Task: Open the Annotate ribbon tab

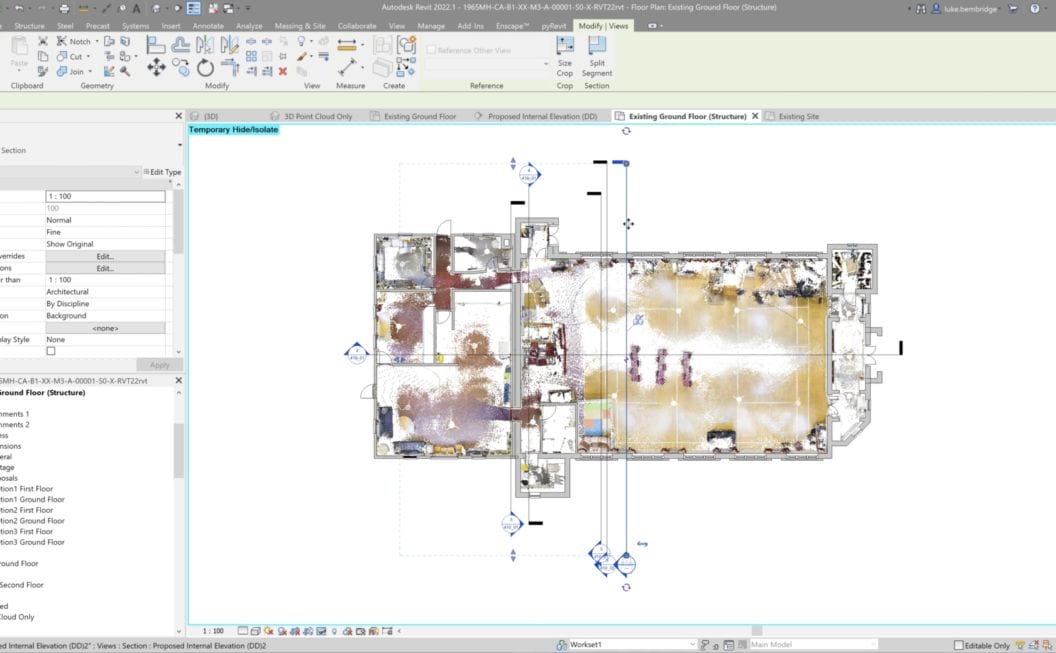Action: [x=208, y=26]
